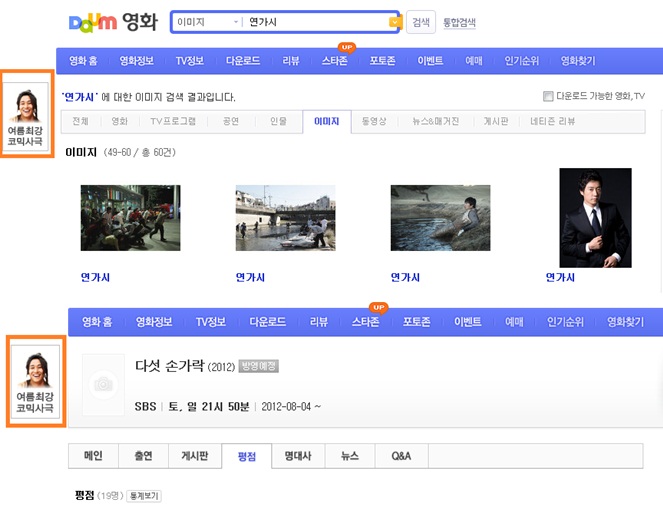Switch to the 공연 search tab

pos(231,121)
